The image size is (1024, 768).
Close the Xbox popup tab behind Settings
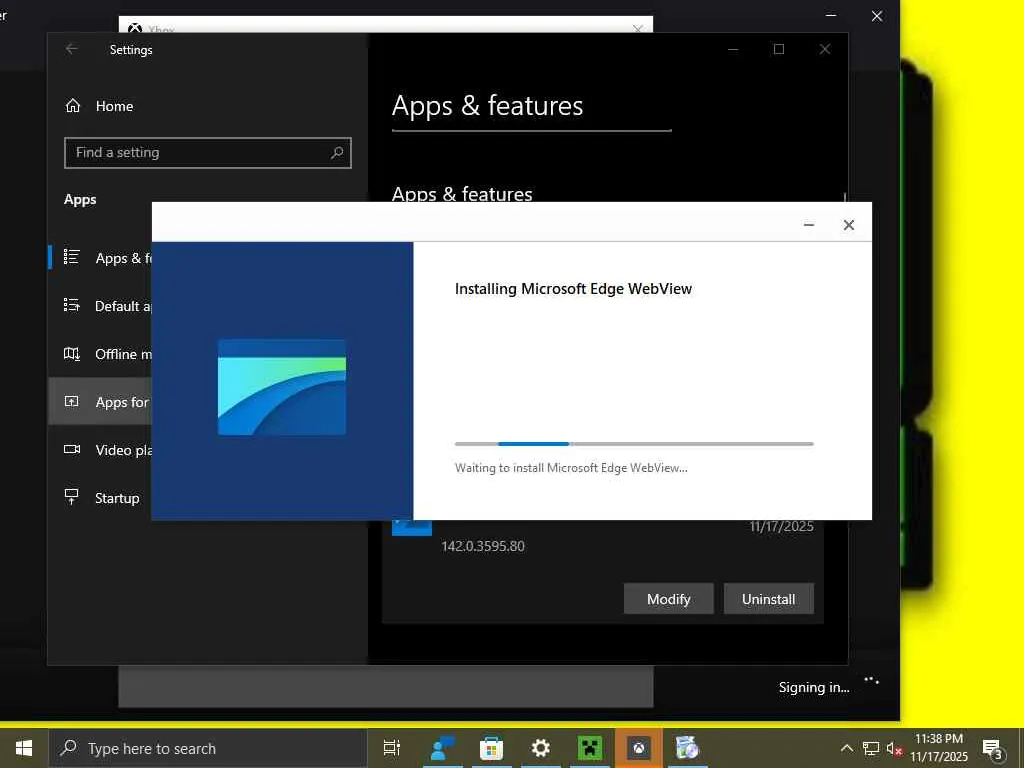click(638, 29)
